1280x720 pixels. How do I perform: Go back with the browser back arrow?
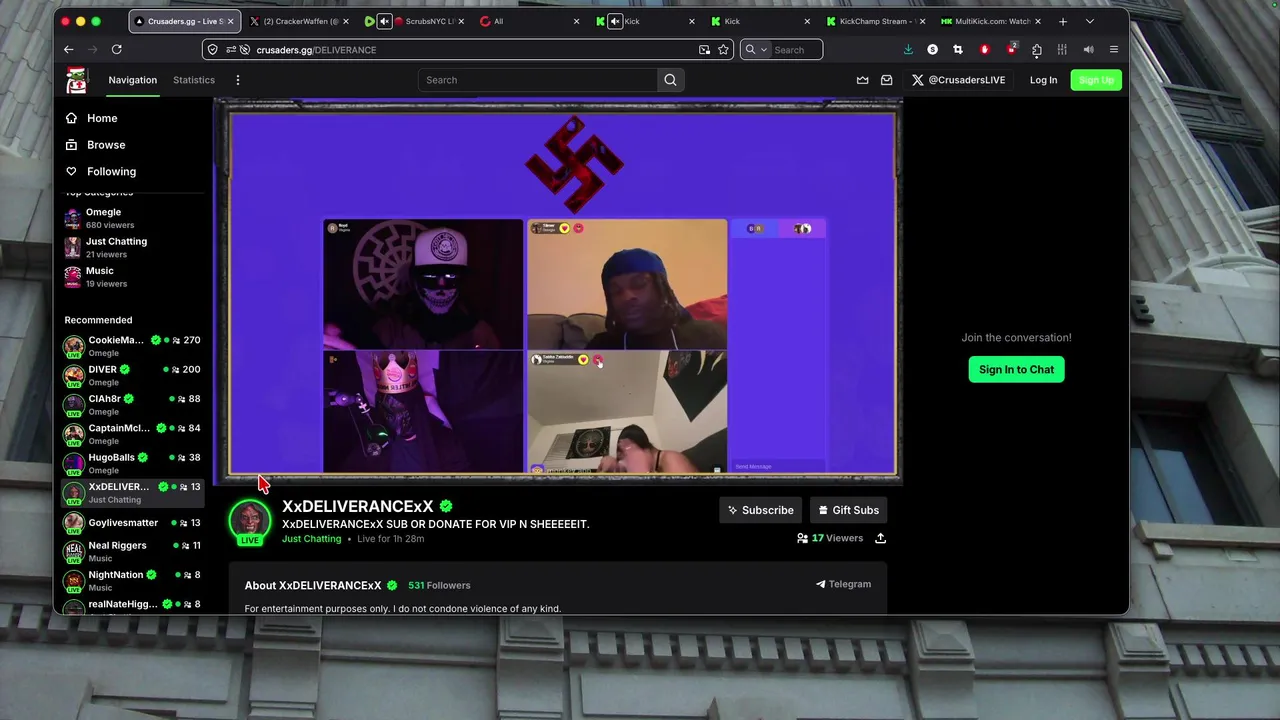[68, 49]
